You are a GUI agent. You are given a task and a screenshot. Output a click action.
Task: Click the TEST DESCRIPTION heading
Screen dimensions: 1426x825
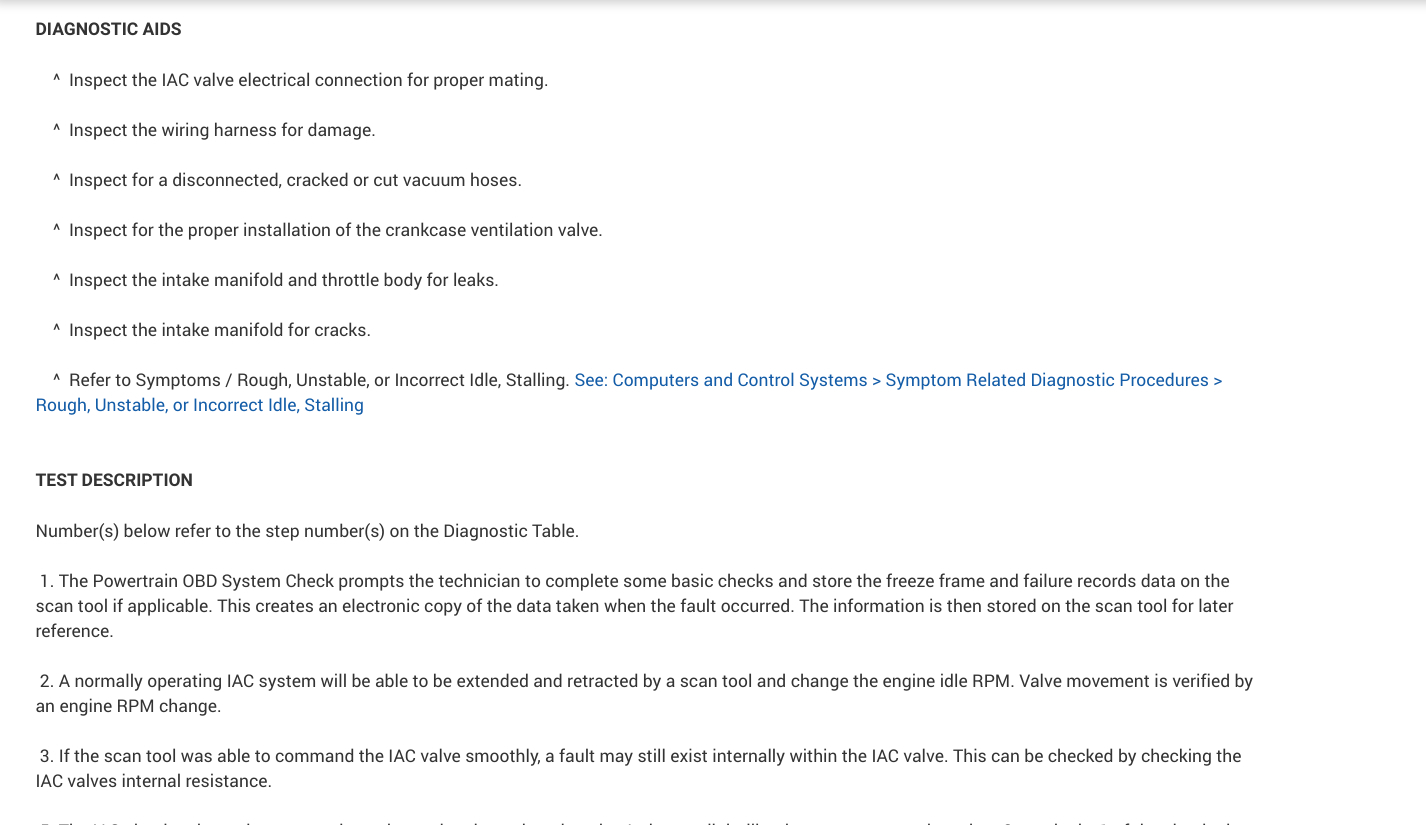coord(114,480)
